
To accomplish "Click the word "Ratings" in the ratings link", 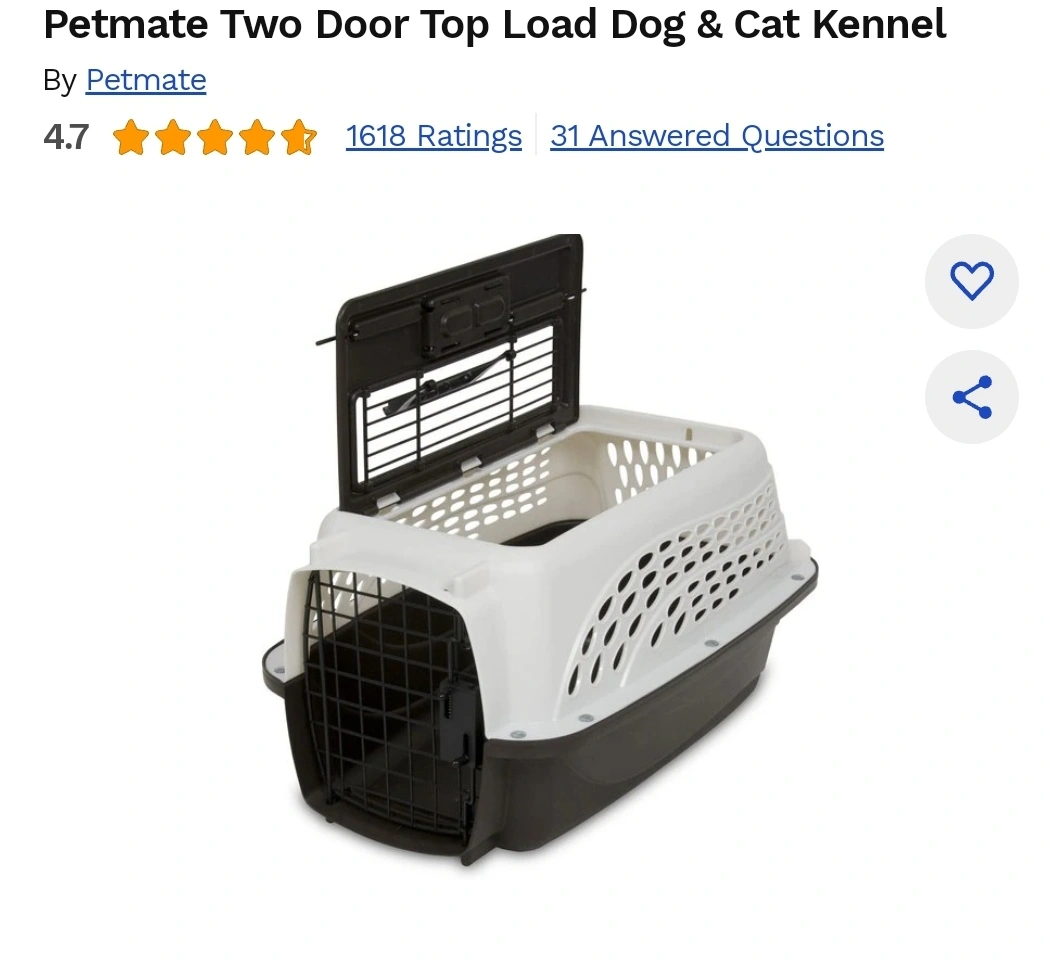I will coord(469,136).
